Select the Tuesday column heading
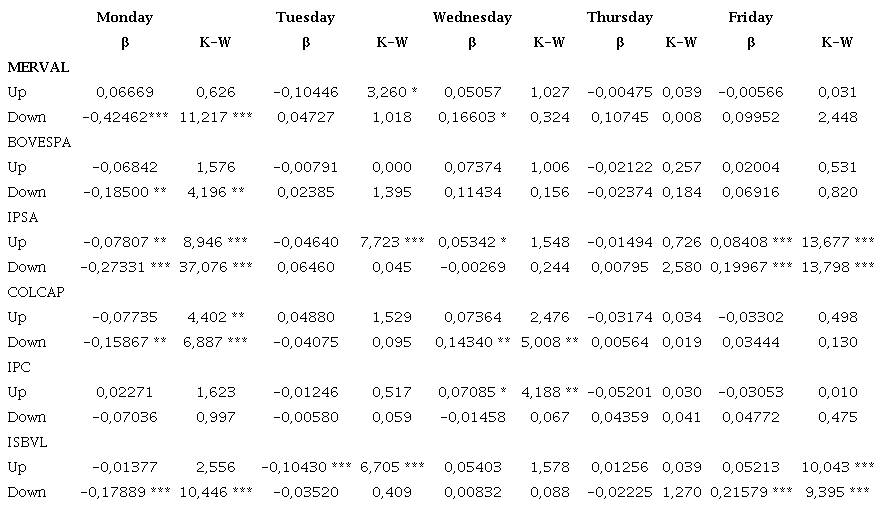This screenshot has width=883, height=508. (305, 17)
